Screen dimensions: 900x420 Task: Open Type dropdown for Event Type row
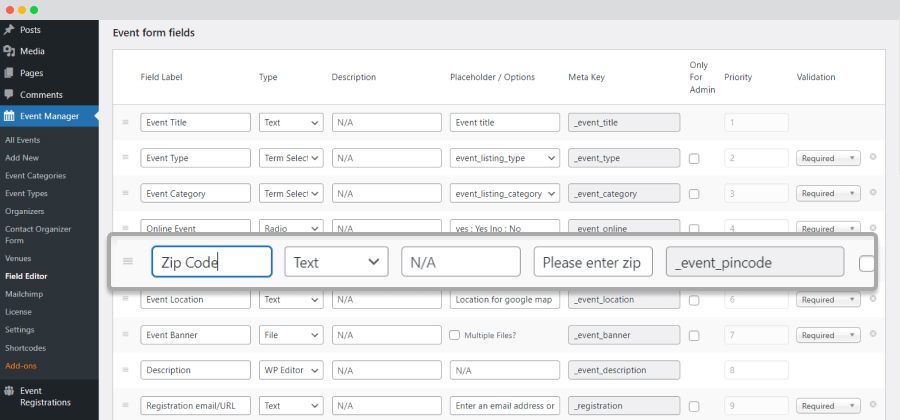pyautogui.click(x=291, y=158)
